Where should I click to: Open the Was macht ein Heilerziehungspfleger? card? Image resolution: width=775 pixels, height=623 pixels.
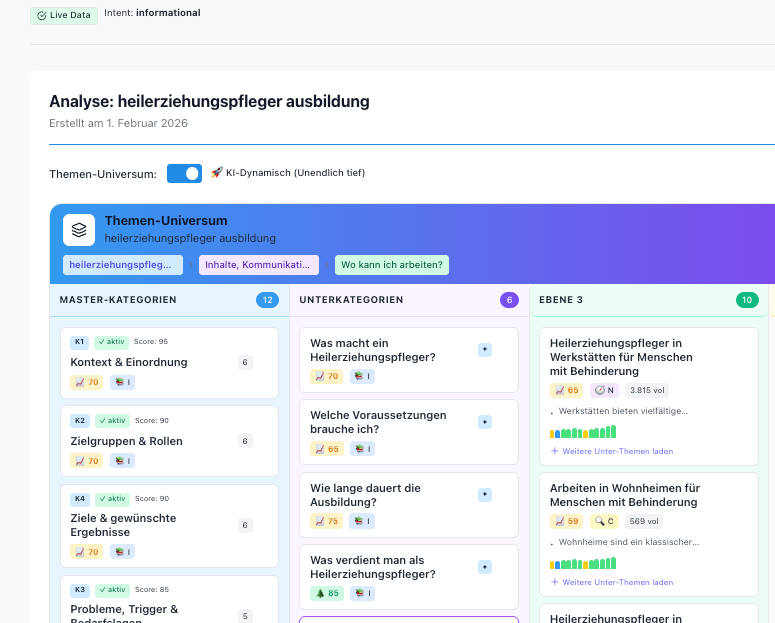(409, 360)
